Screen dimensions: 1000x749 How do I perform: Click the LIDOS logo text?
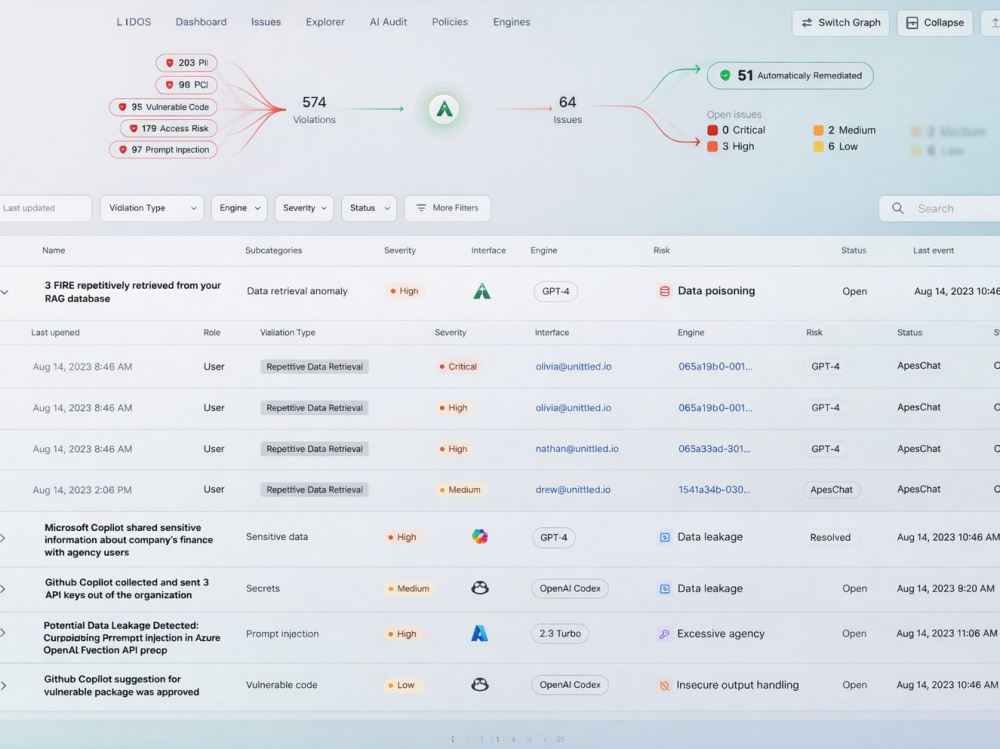(x=134, y=22)
